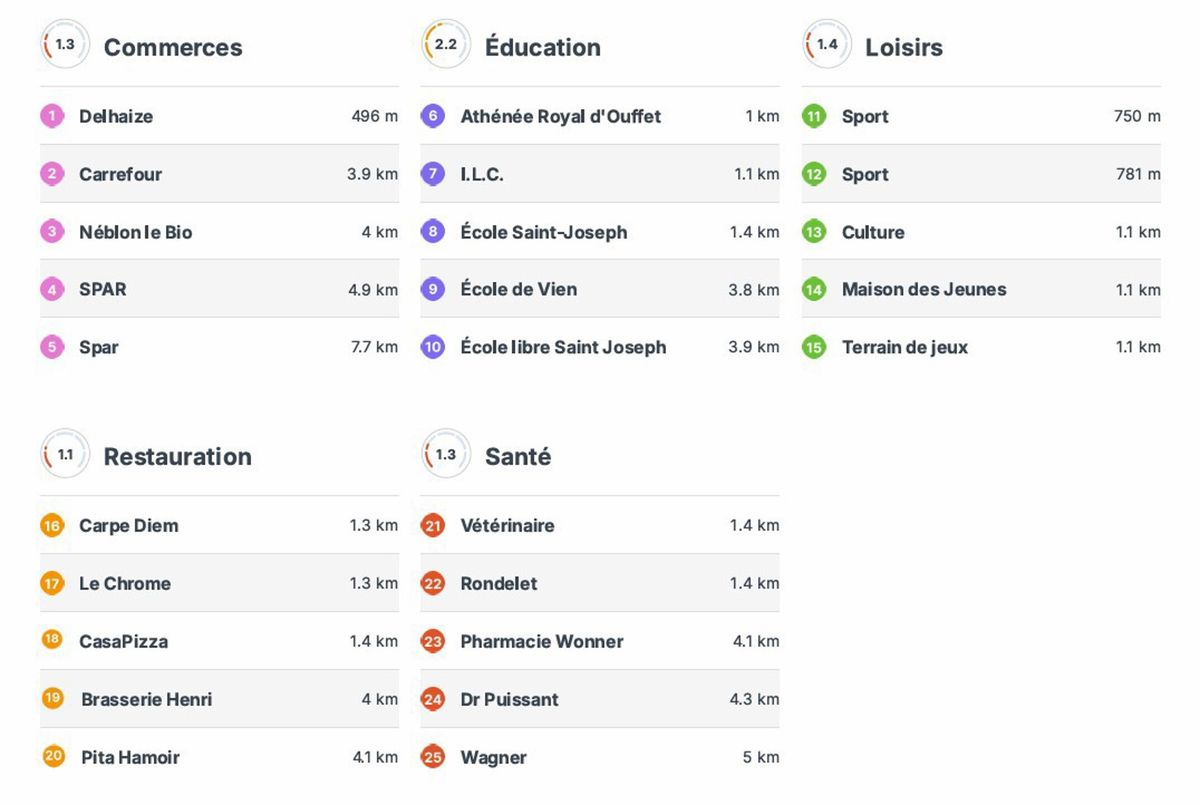Image resolution: width=1200 pixels, height=805 pixels.
Task: Click the Loisirs section heading
Action: click(x=903, y=47)
